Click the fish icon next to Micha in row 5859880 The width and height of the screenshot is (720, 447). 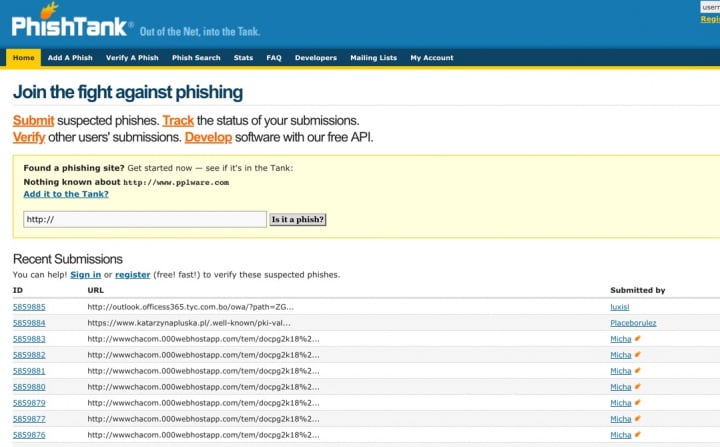pos(637,387)
